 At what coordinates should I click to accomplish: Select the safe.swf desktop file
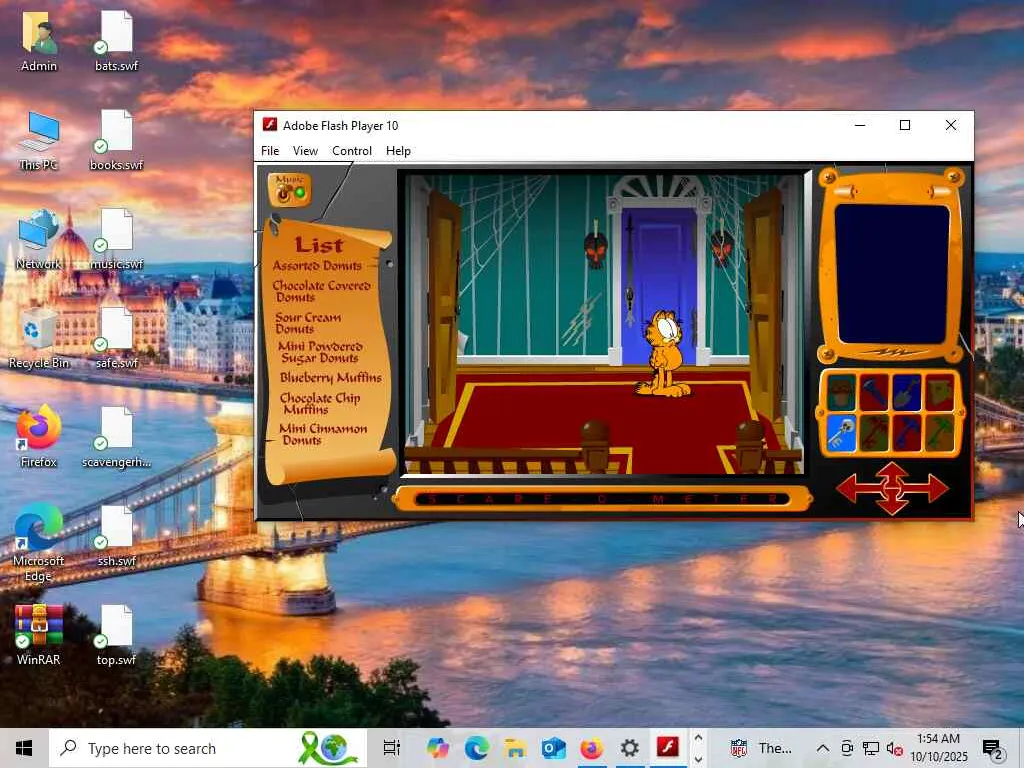(x=116, y=338)
